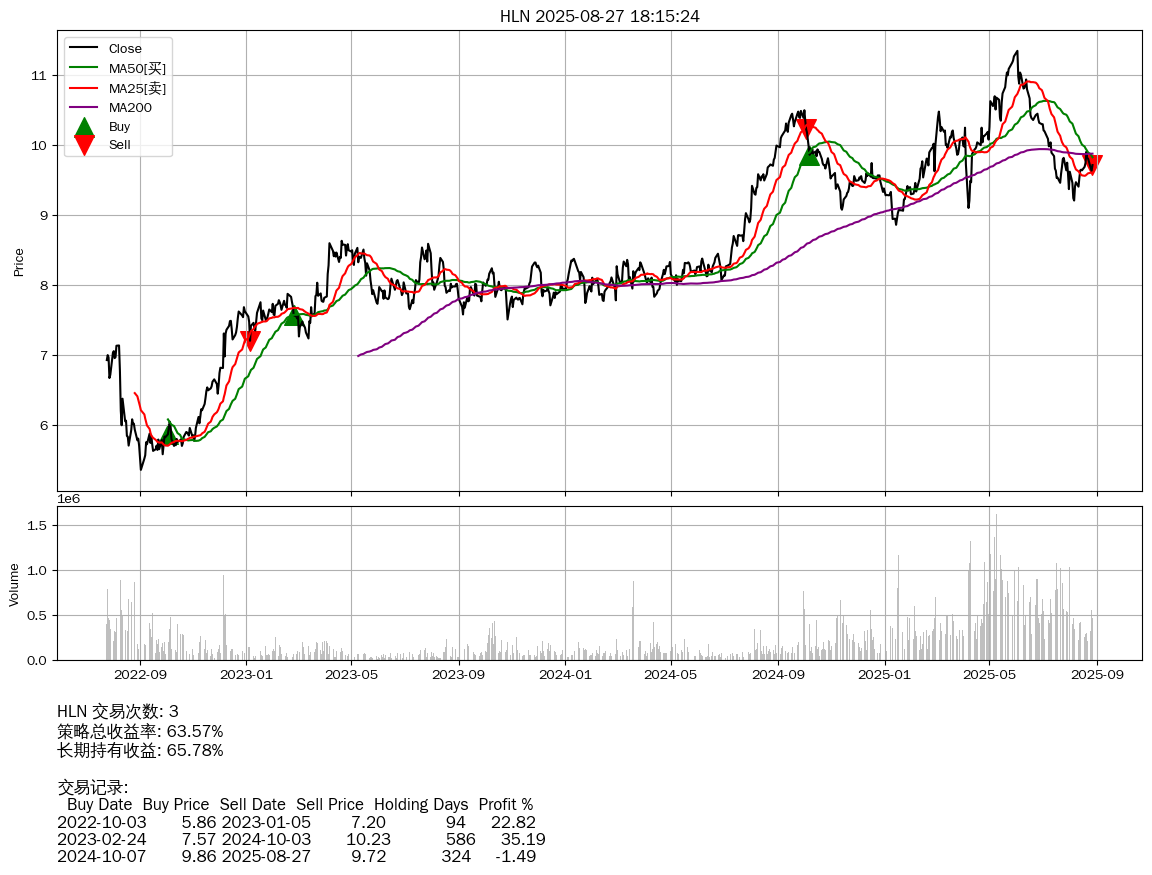Click the sell marker at the 2024-10 peak
The height and width of the screenshot is (875, 1152).
click(806, 128)
